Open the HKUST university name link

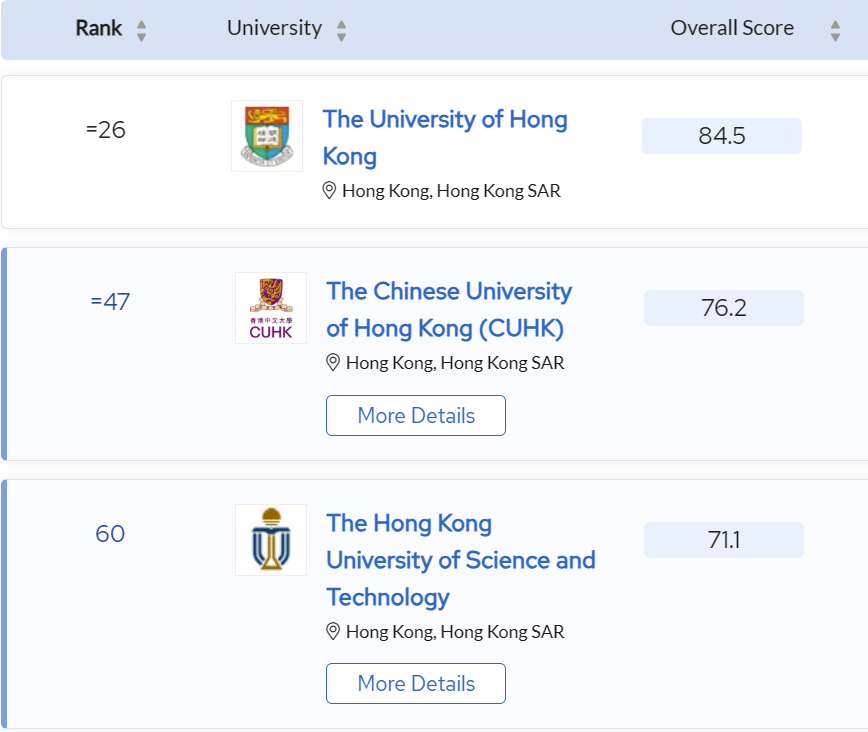pyautogui.click(x=461, y=560)
